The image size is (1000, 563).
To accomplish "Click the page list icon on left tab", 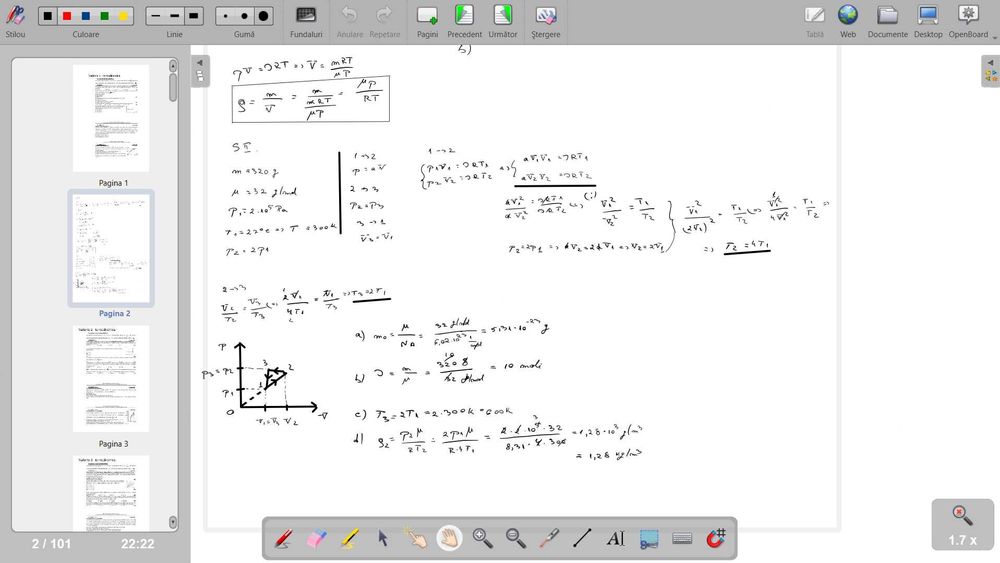I will [x=200, y=77].
